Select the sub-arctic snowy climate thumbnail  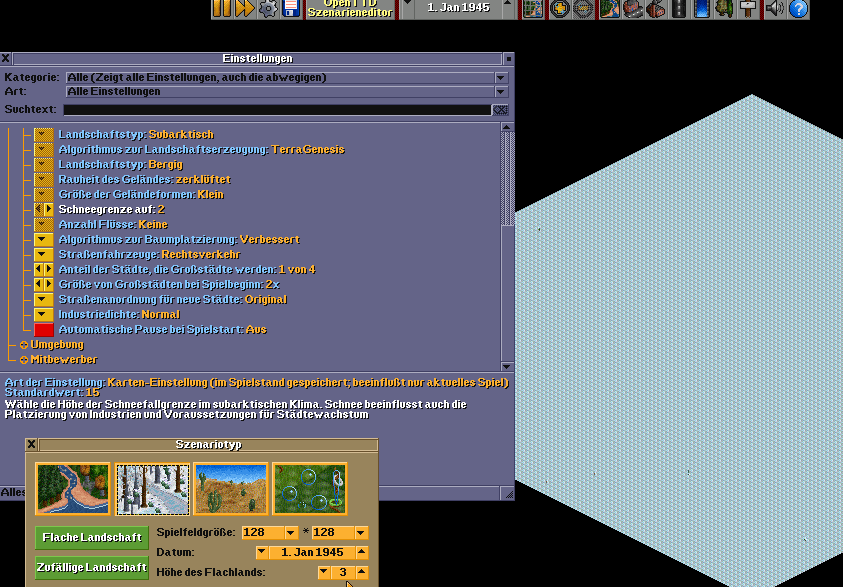point(152,488)
